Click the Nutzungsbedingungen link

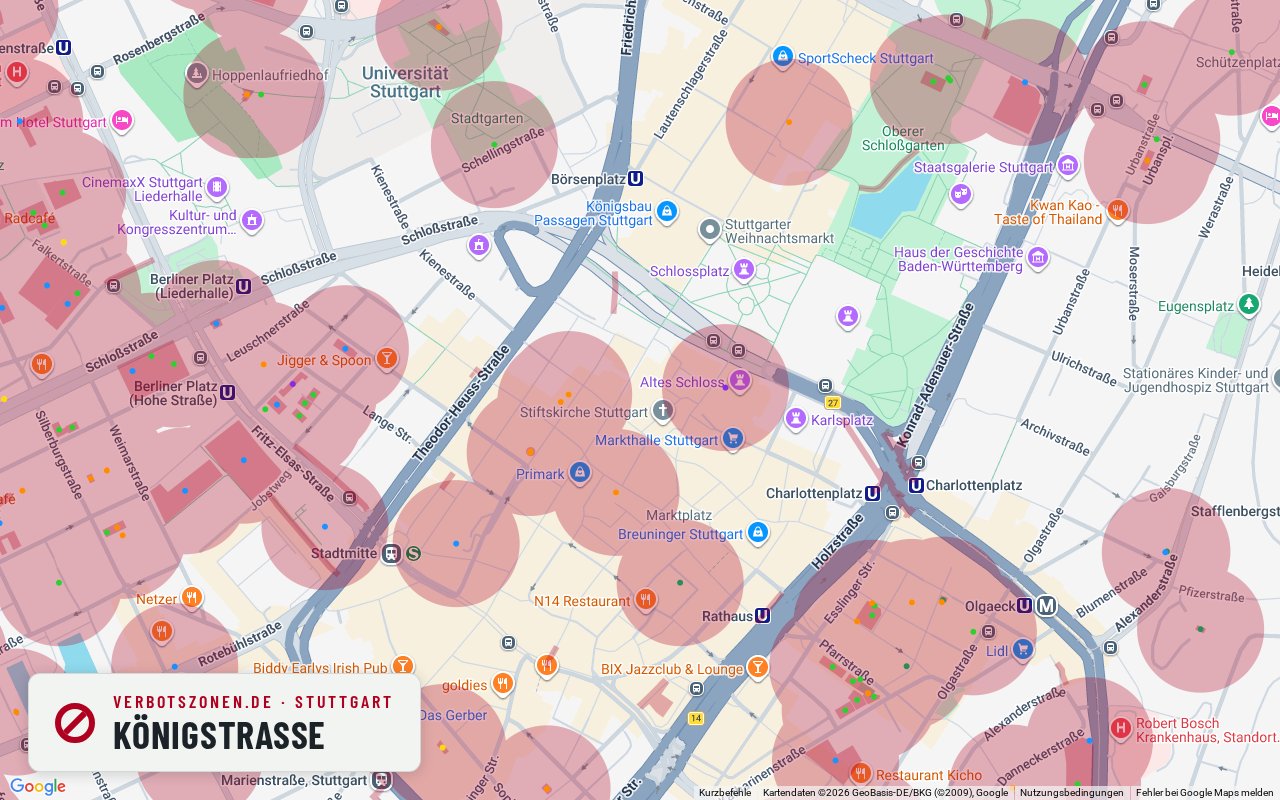[1071, 793]
